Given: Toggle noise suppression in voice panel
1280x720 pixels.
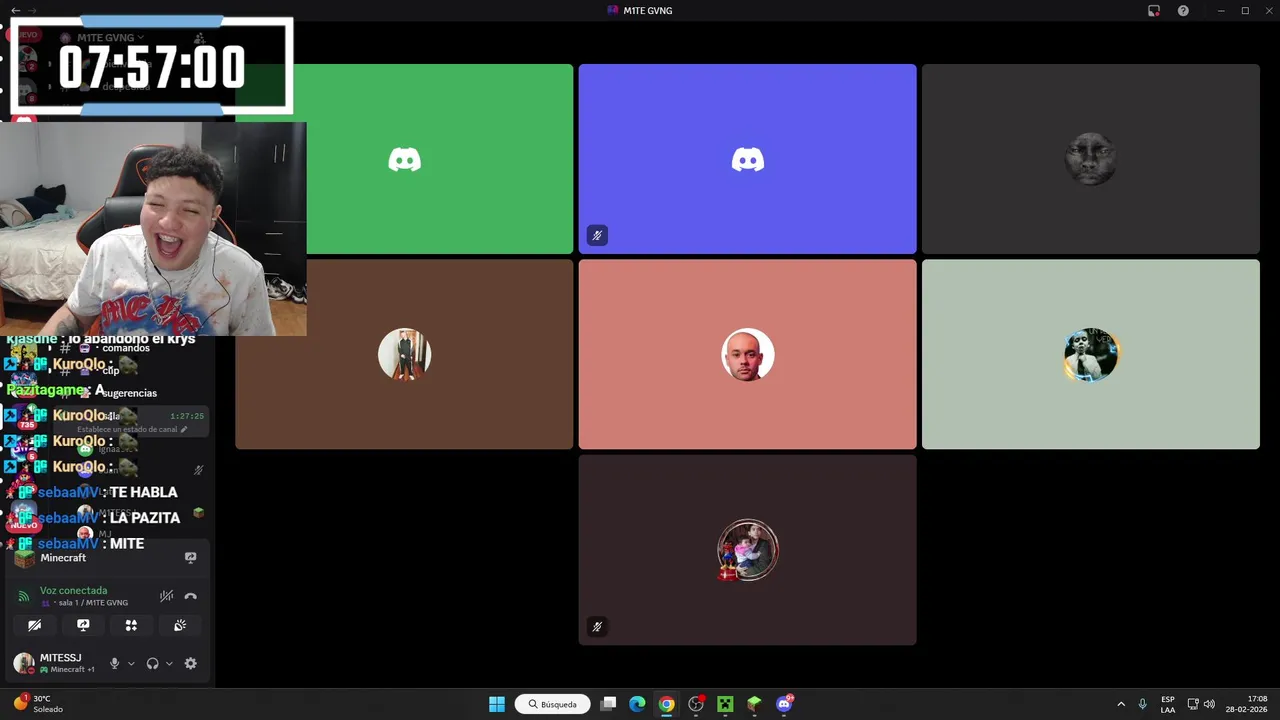Looking at the screenshot, I should point(166,596).
